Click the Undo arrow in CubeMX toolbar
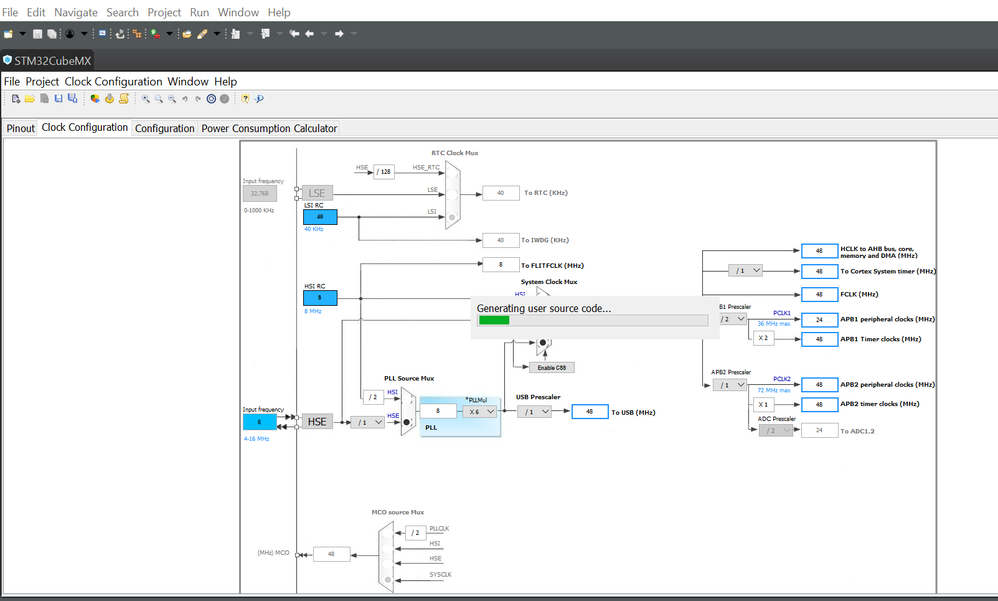This screenshot has height=601, width=998. click(185, 99)
